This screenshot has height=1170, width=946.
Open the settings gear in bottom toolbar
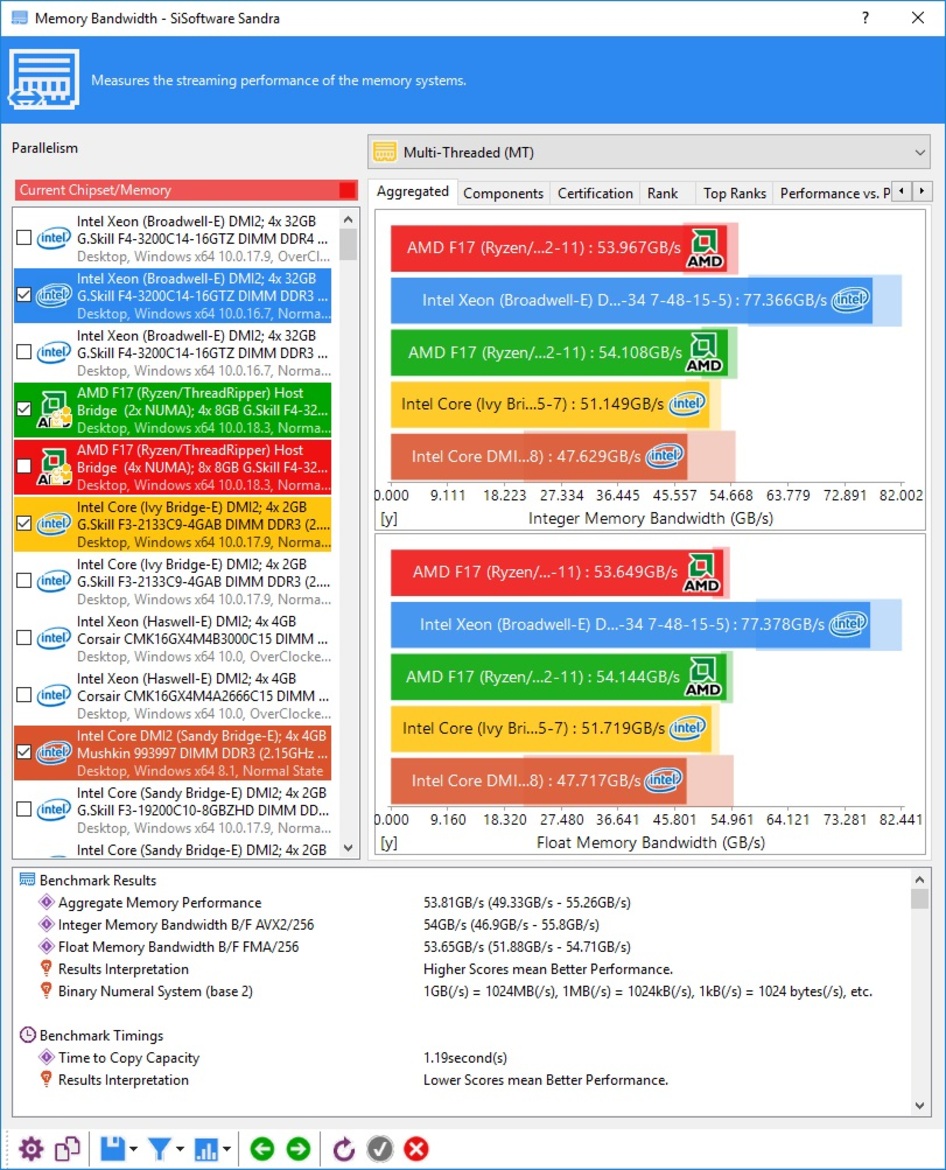[x=31, y=1148]
